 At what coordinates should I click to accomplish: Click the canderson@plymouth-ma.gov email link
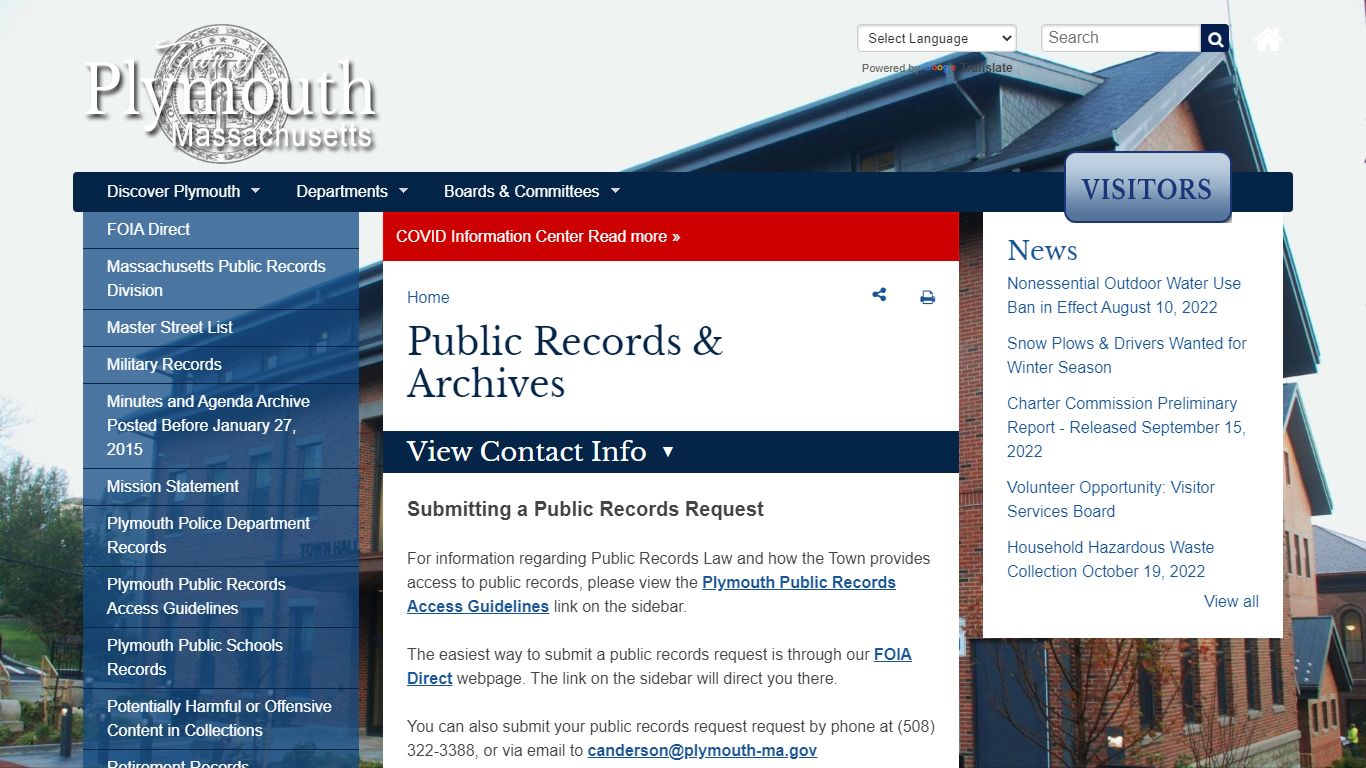click(x=702, y=750)
